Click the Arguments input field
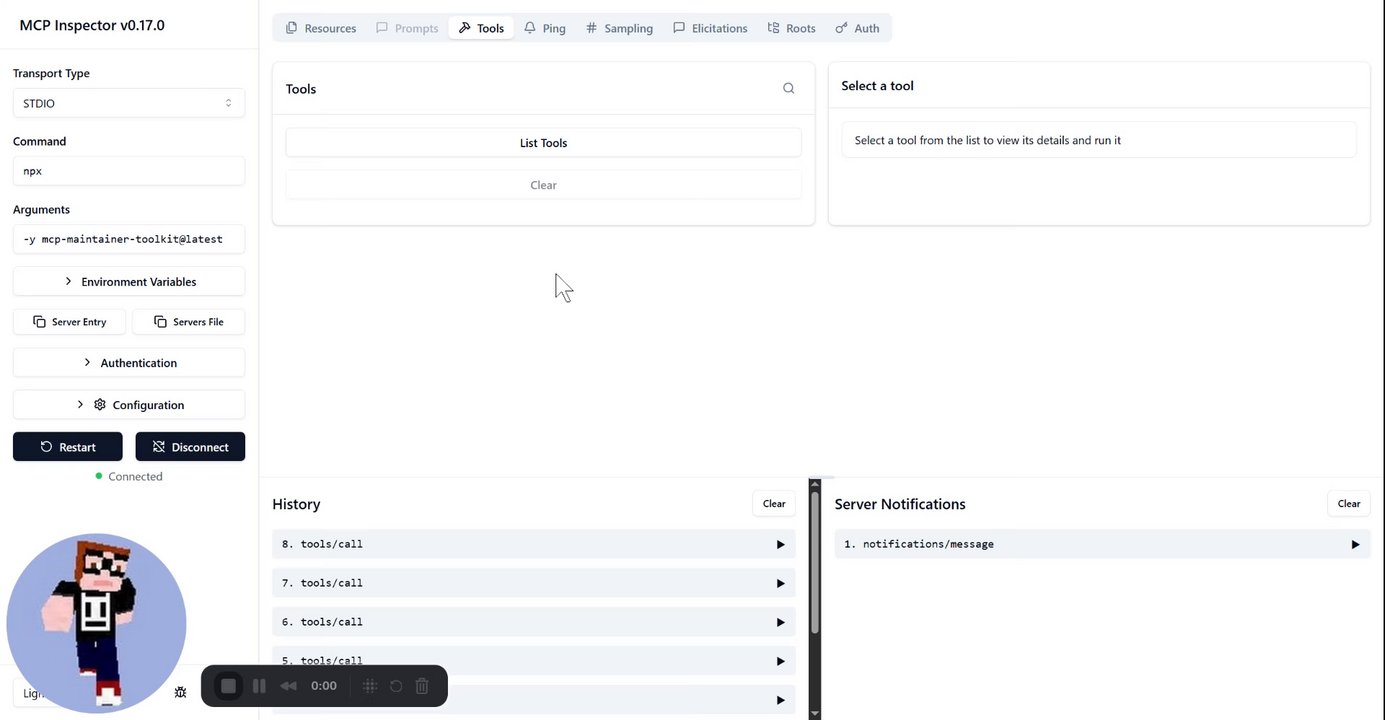 coord(129,239)
